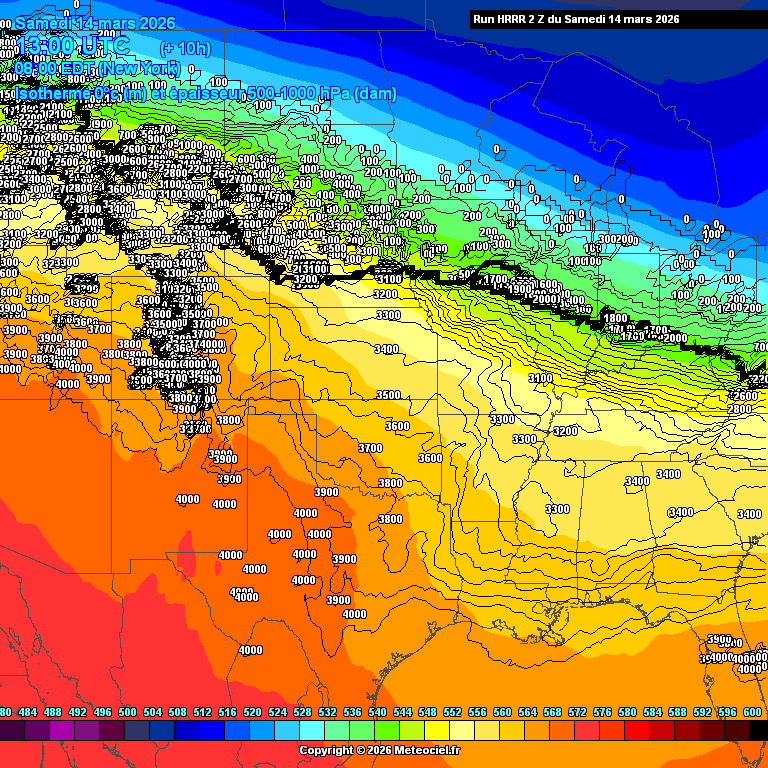Pick the magenta 488 legend swatch
Image resolution: width=768 pixels, height=768 pixels.
[62, 731]
